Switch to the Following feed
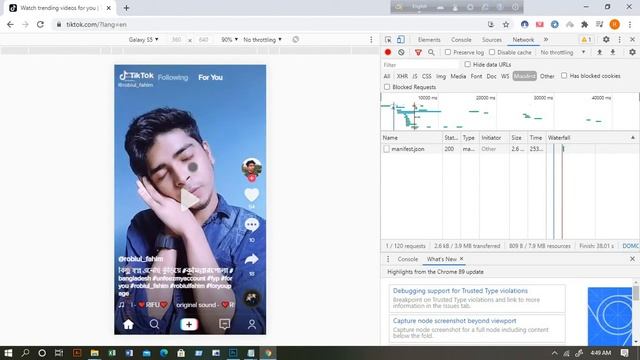This screenshot has height=360, width=640. point(173,77)
